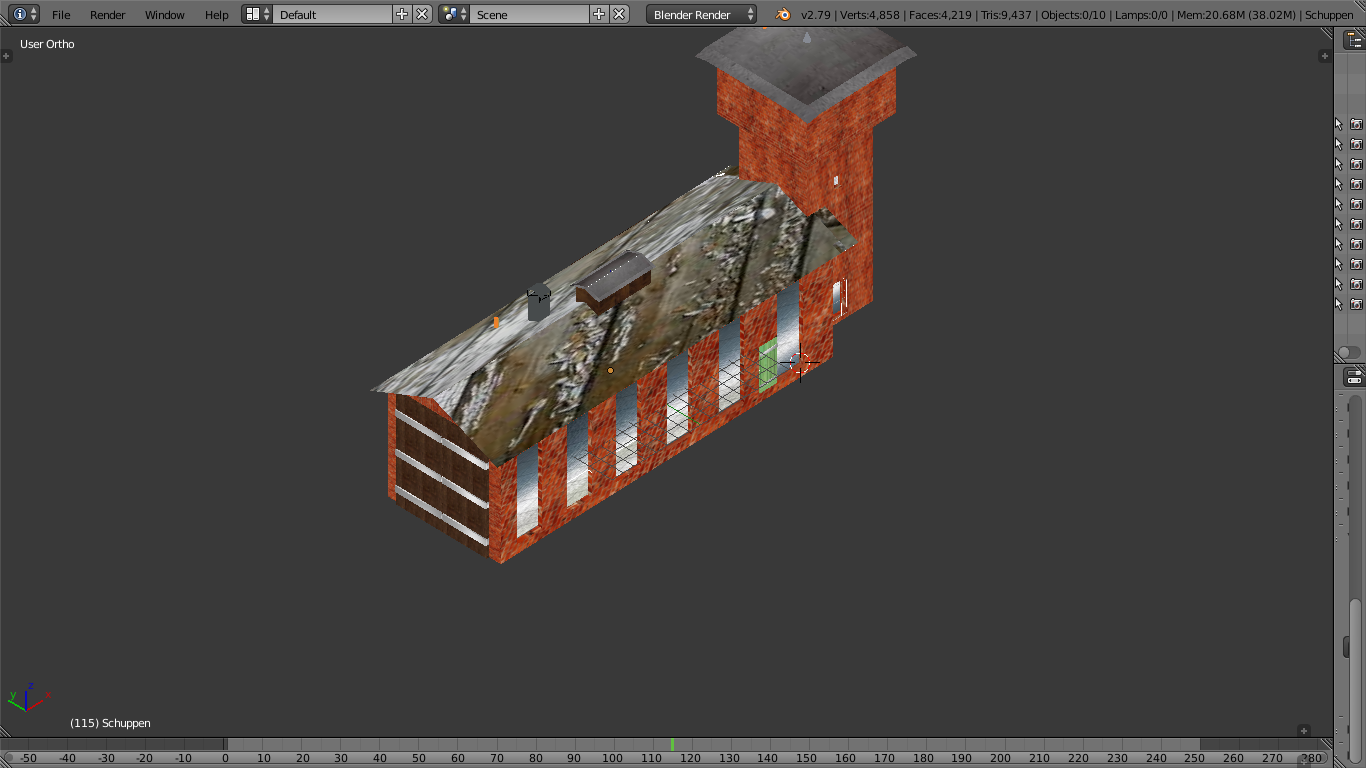Expand the viewport properties panel with top-right plus
The width and height of the screenshot is (1366, 768).
click(1325, 56)
